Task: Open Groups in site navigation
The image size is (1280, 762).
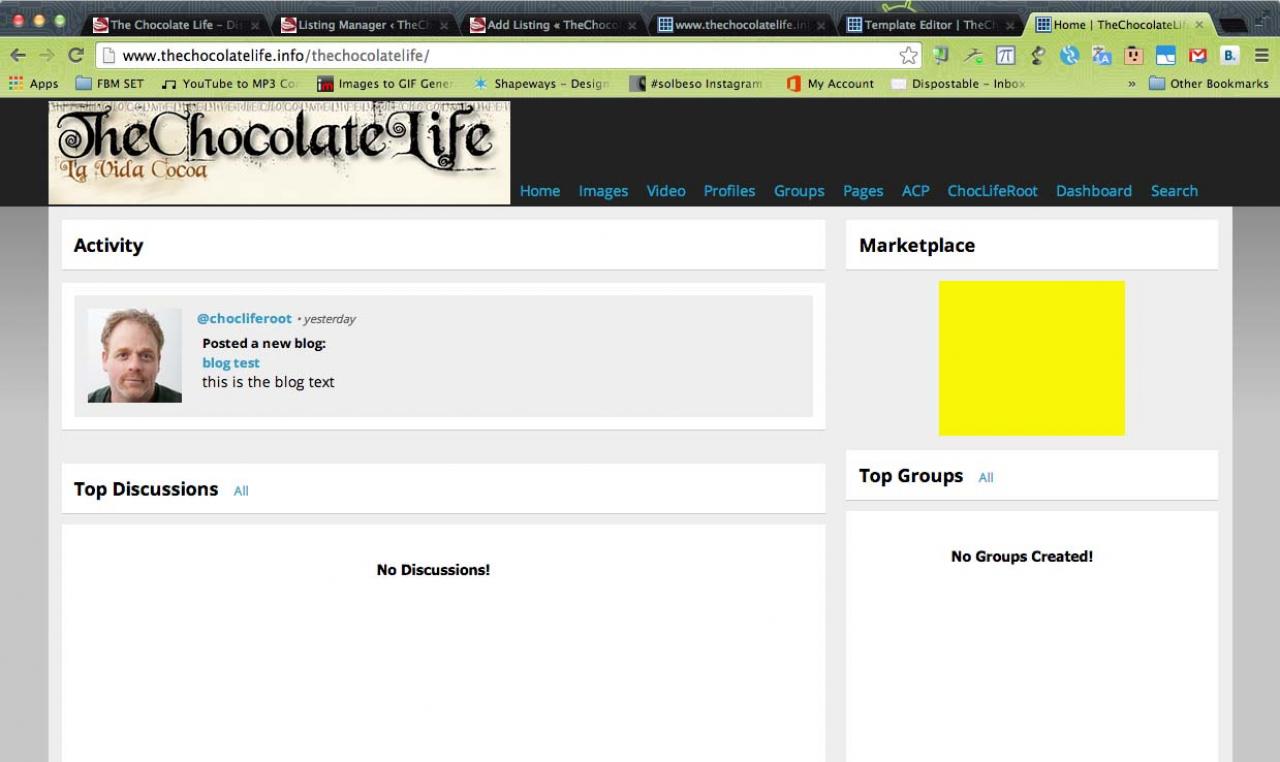Action: click(x=799, y=191)
